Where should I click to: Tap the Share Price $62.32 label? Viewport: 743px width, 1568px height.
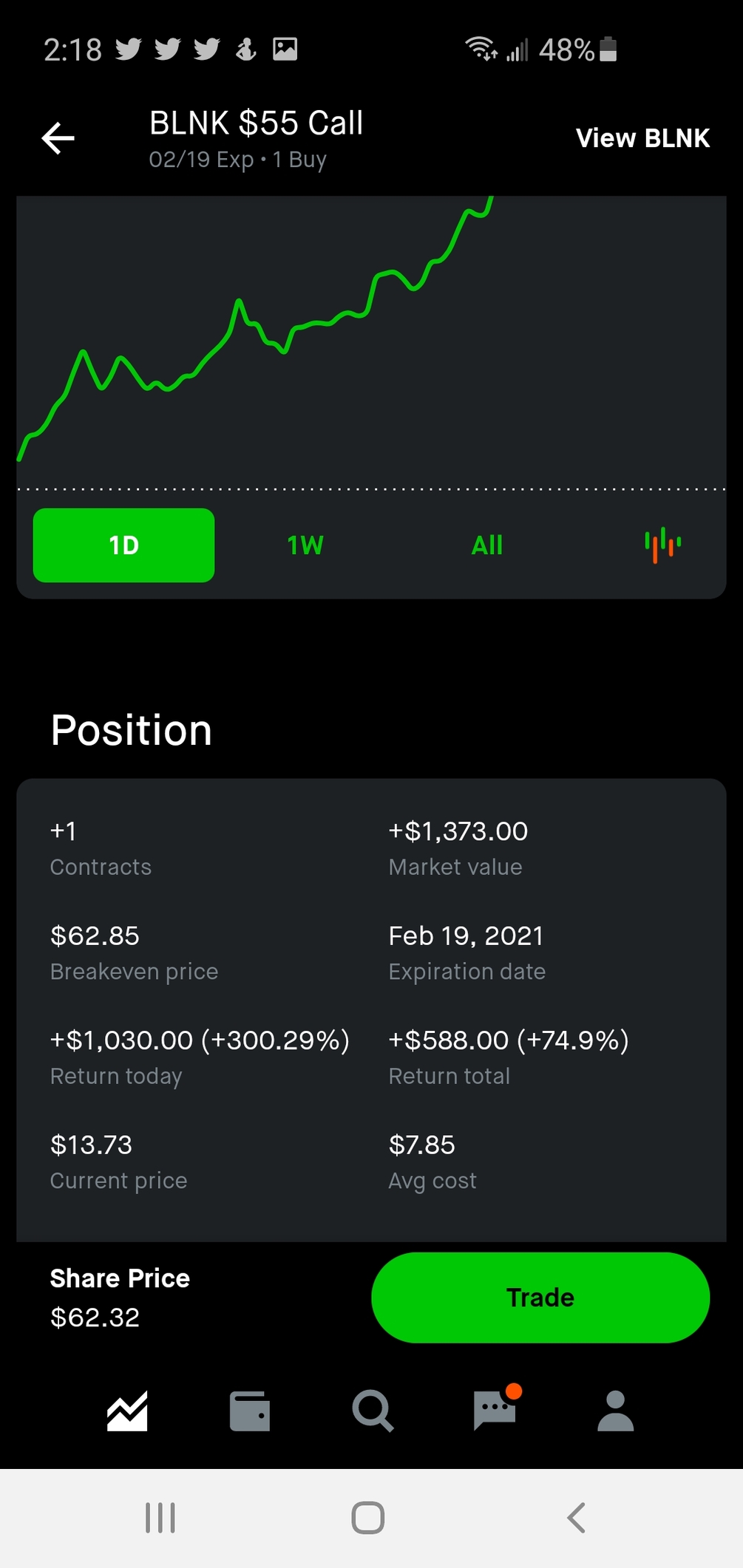click(120, 1298)
